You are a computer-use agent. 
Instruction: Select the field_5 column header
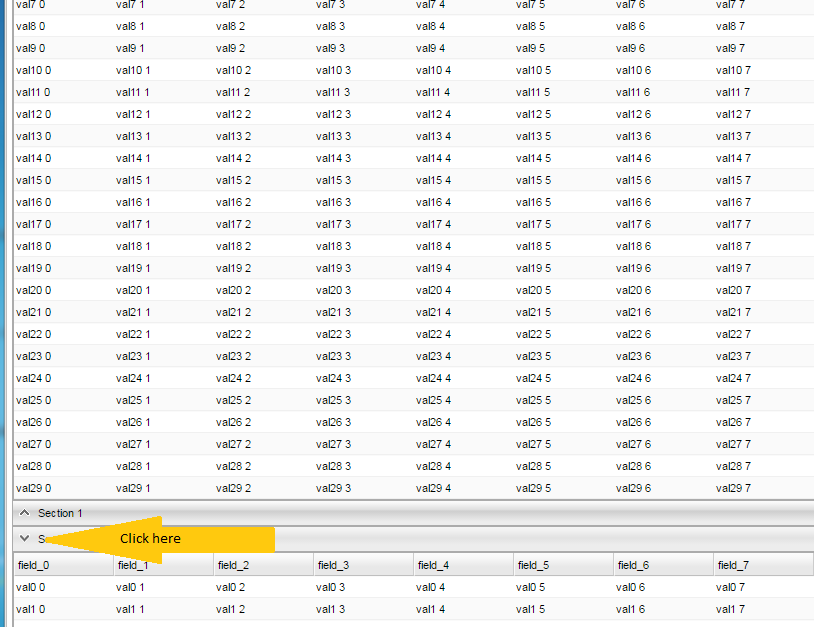tap(533, 565)
